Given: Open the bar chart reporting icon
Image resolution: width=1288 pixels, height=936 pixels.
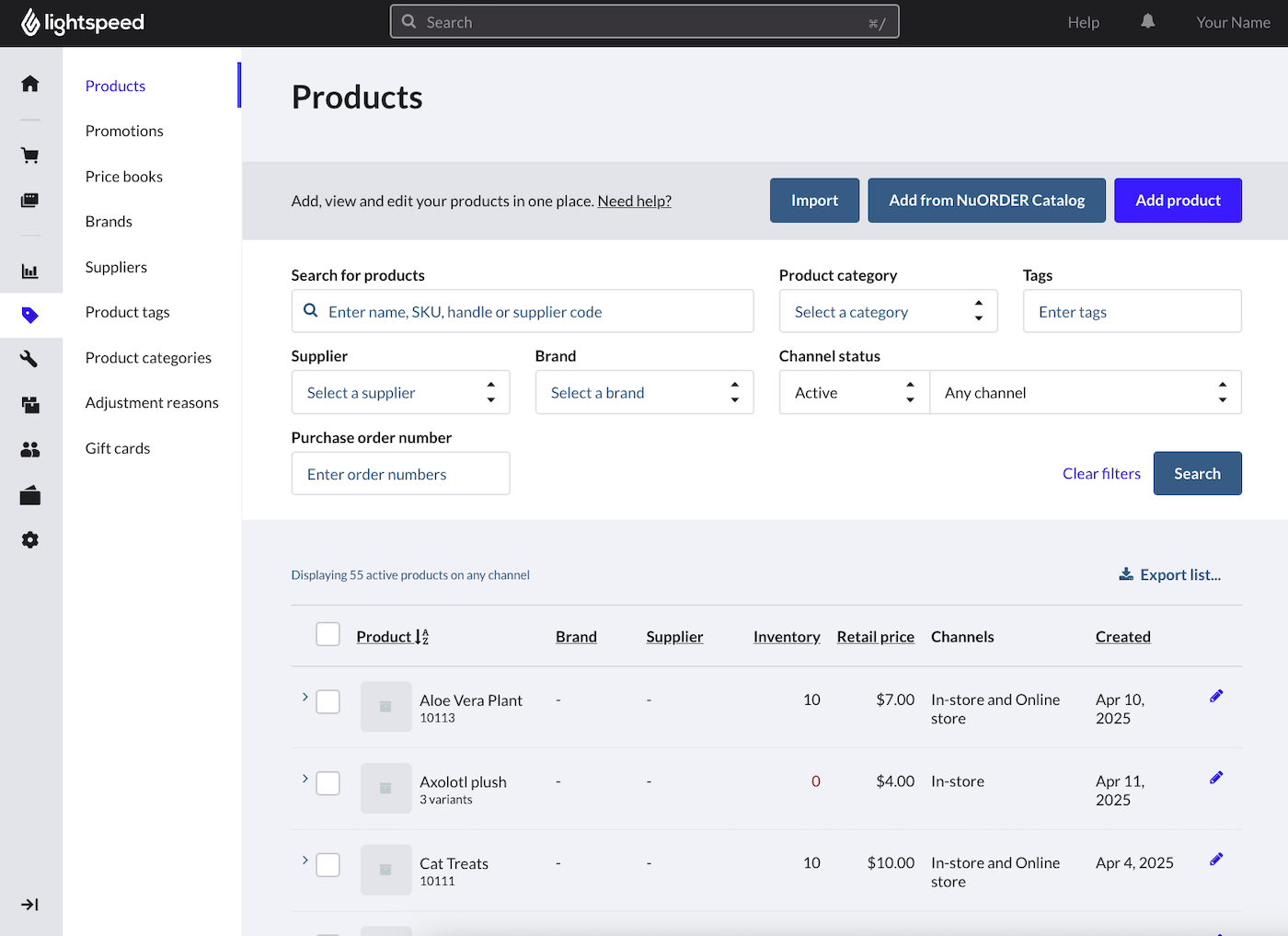Looking at the screenshot, I should (30, 272).
